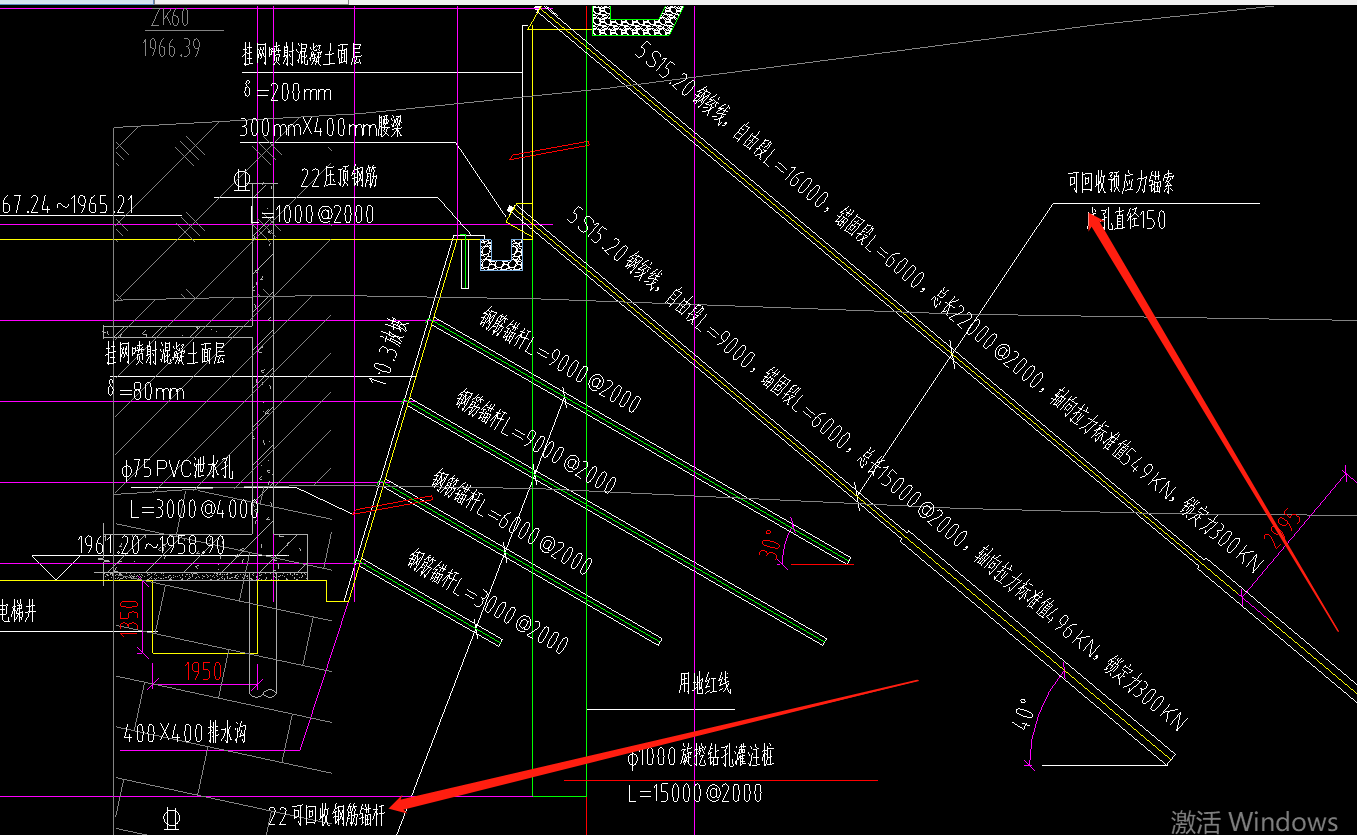Select 挂网喷射混凝土面层 label above δ=80mm
1357x835 pixels.
(166, 354)
